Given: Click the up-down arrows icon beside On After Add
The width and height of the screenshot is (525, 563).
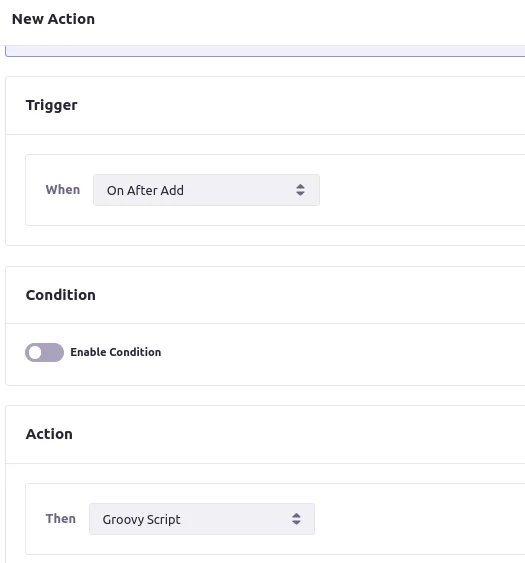Looking at the screenshot, I should (300, 190).
